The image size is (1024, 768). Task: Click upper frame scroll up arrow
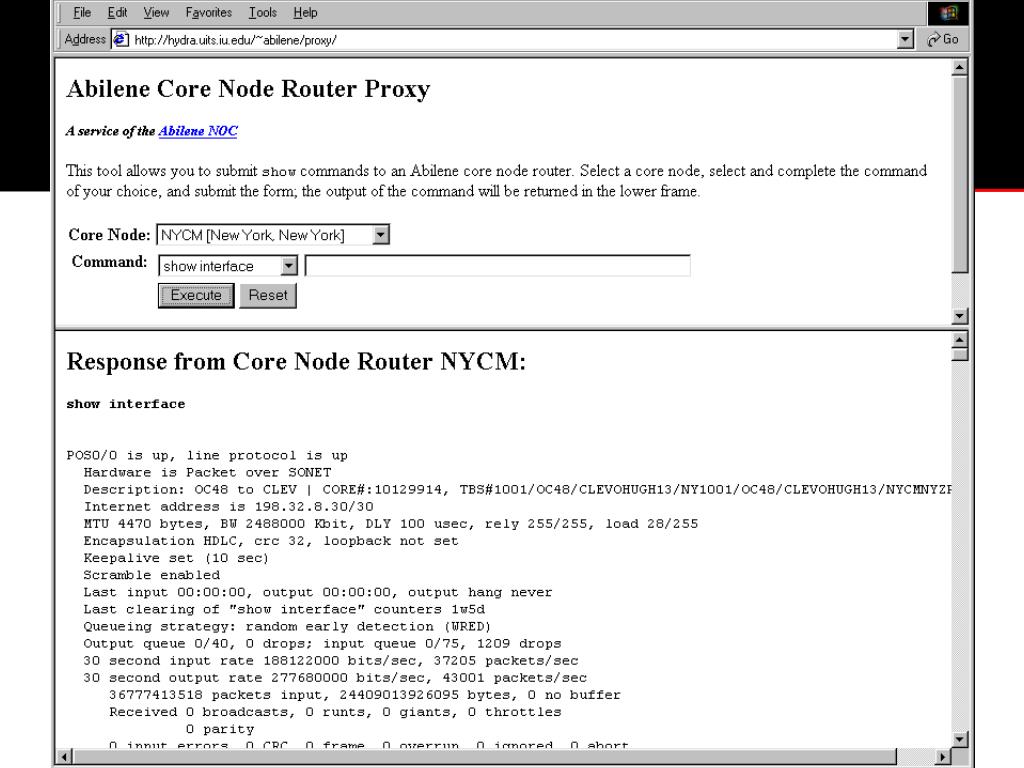(959, 67)
